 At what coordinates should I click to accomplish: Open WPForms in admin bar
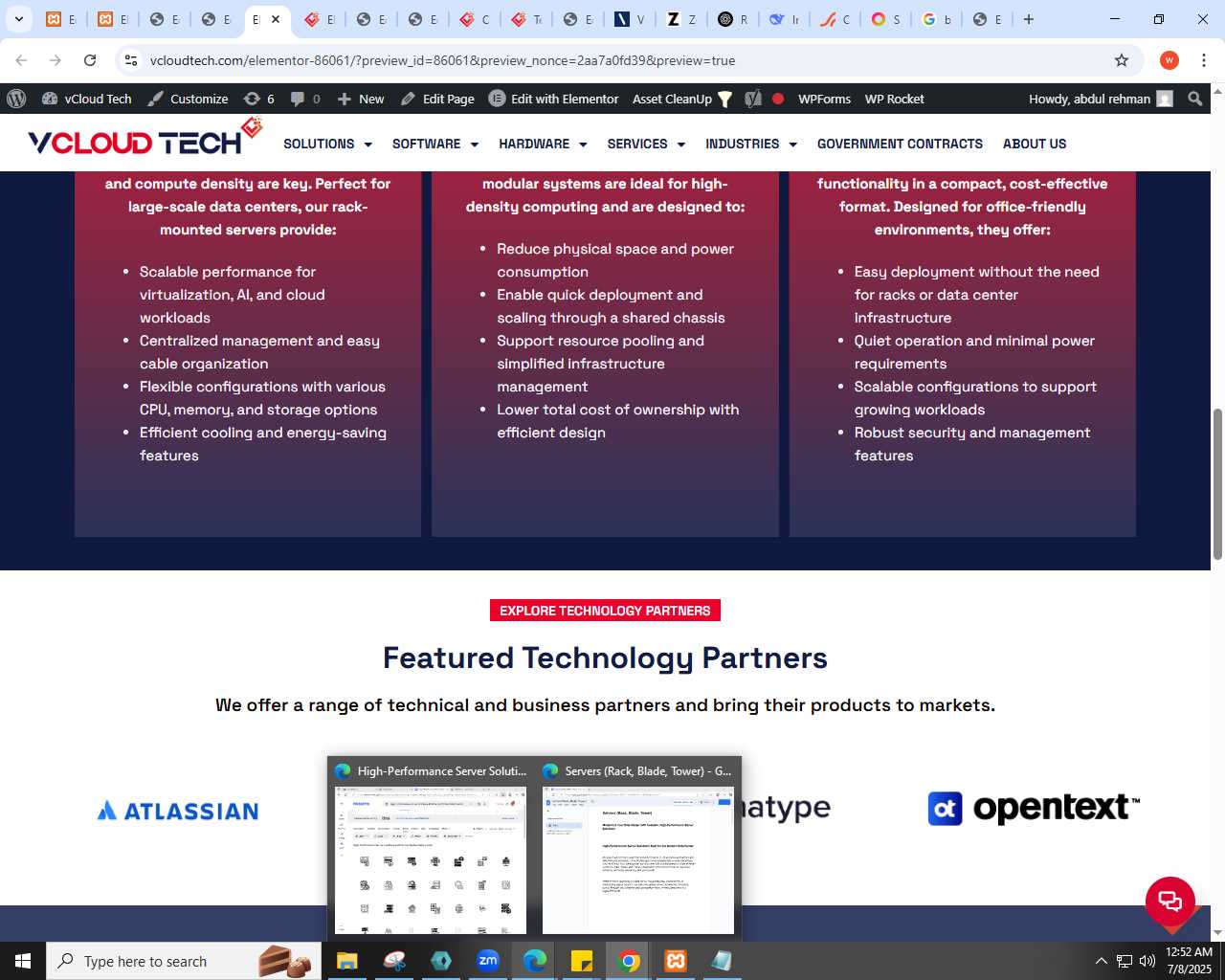[824, 99]
